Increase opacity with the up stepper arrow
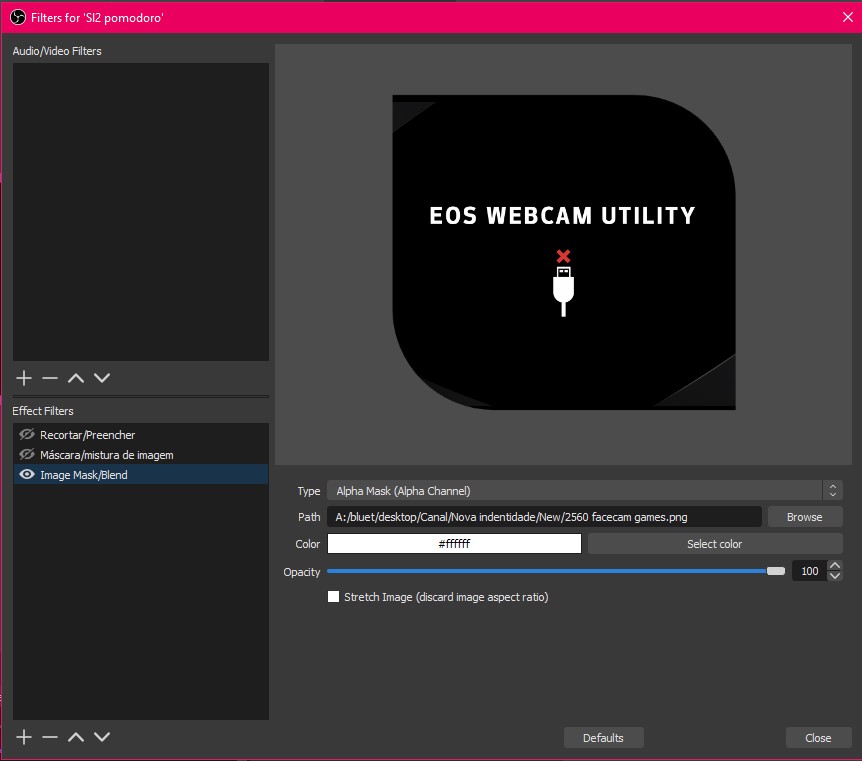The image size is (862, 761). [835, 565]
